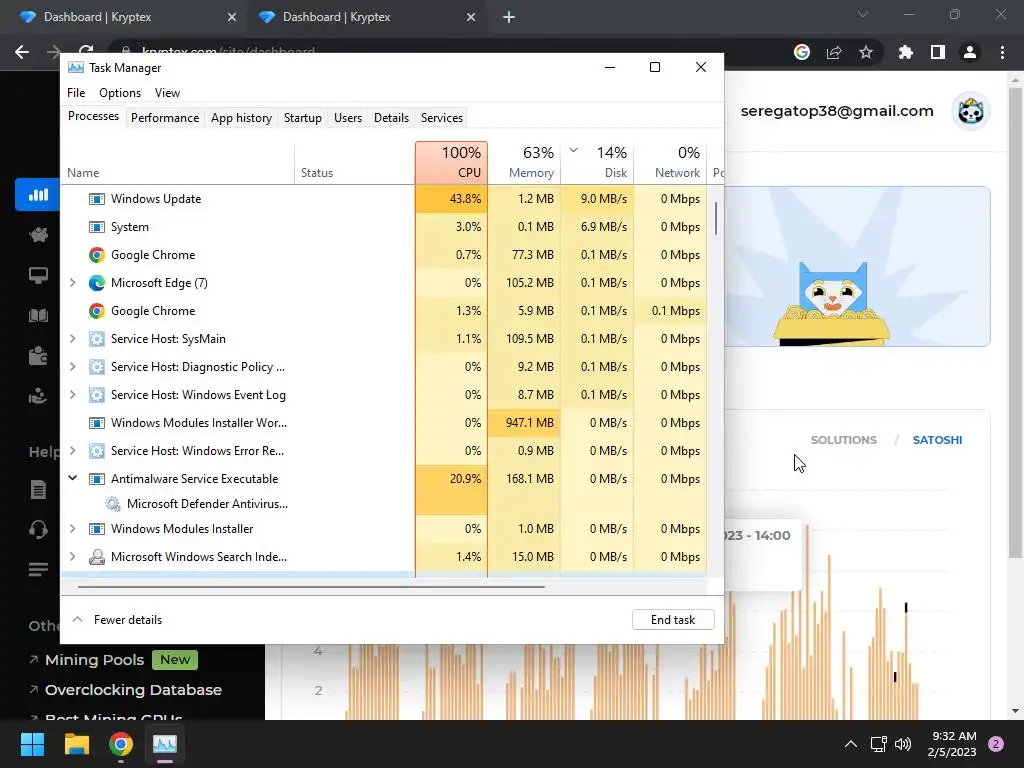Click the piggy bank sidebar icon

point(38,234)
